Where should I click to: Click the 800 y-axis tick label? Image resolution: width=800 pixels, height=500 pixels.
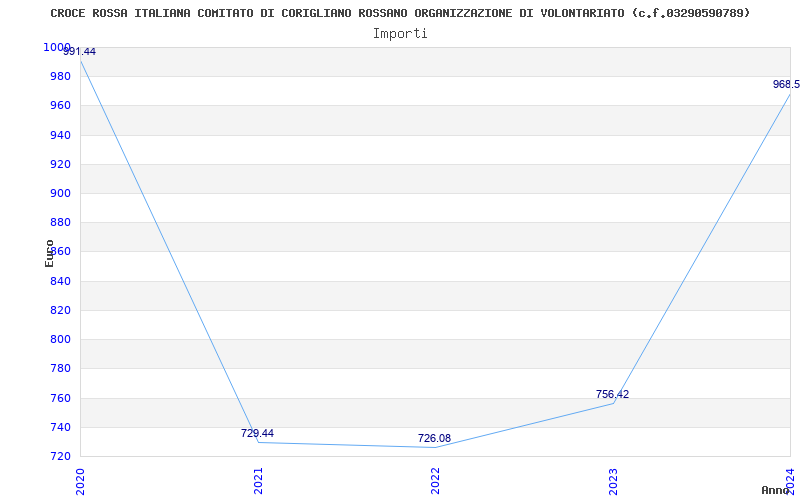61,339
